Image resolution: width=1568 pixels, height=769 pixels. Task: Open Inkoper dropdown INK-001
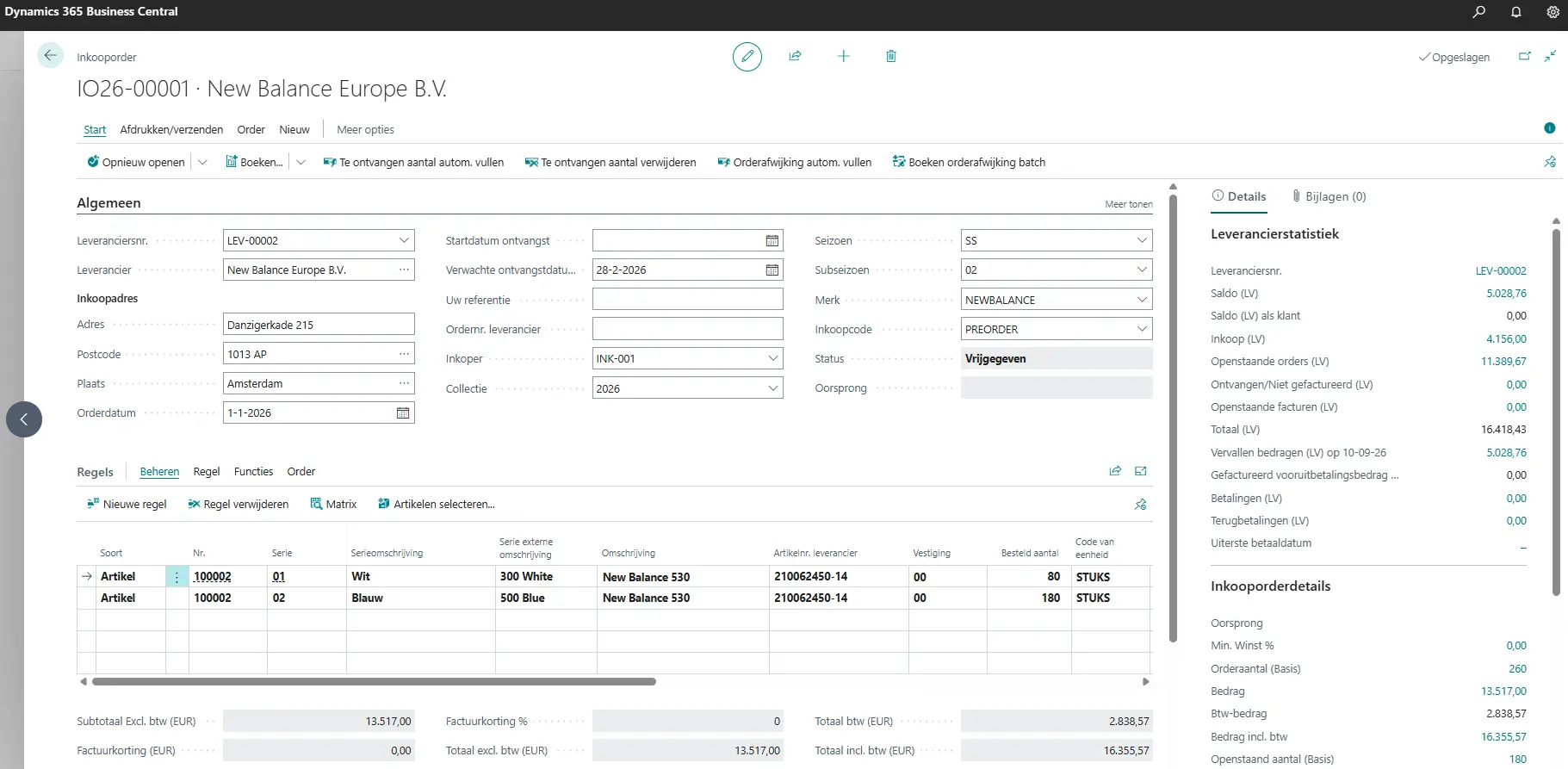[772, 358]
